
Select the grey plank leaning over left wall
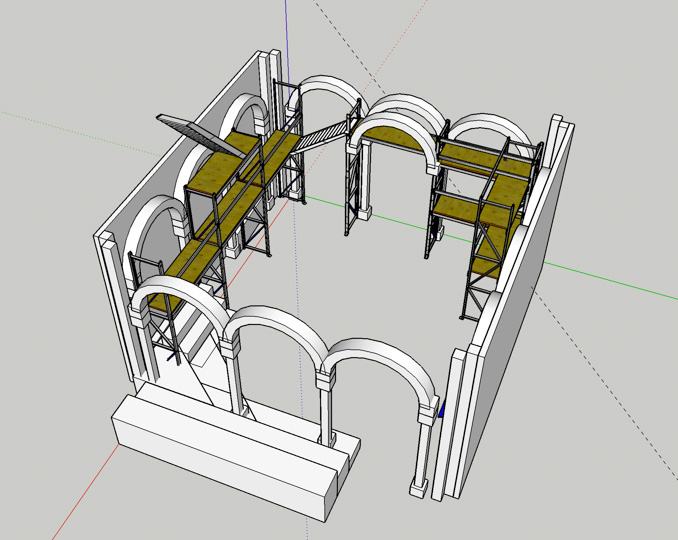[199, 134]
